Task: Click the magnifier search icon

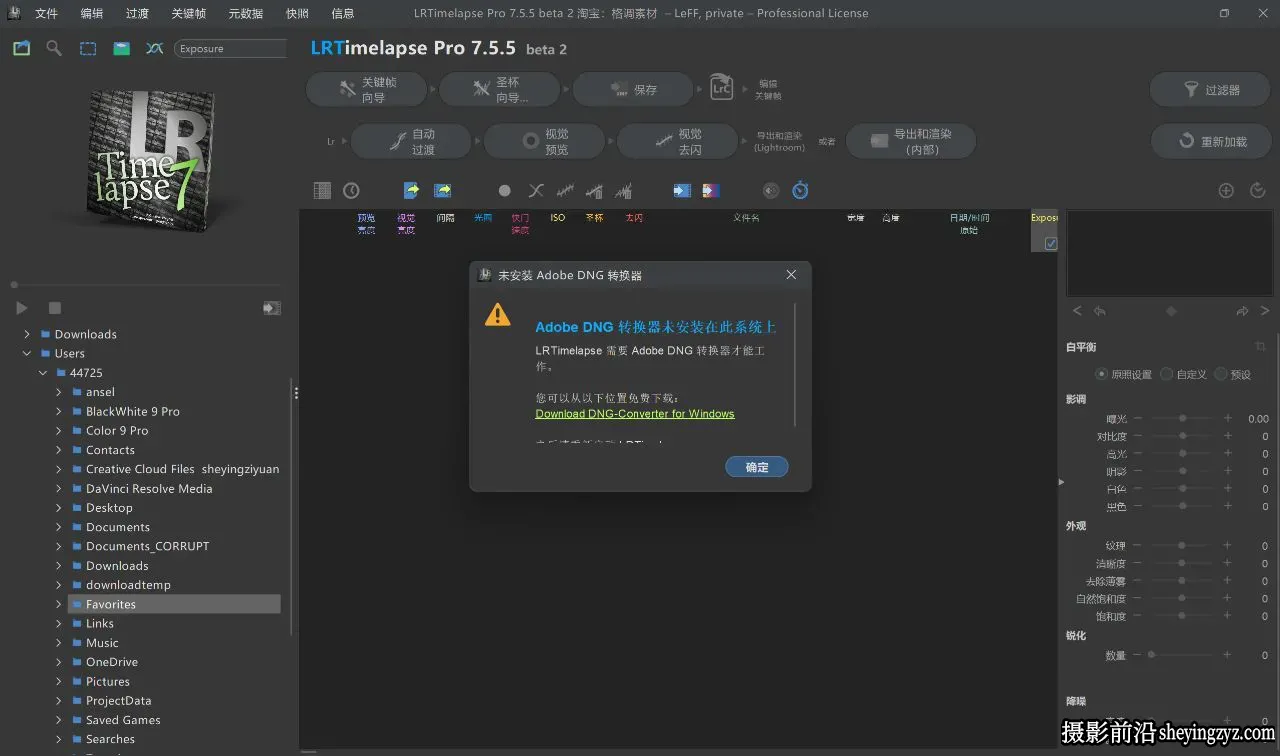Action: pos(54,48)
